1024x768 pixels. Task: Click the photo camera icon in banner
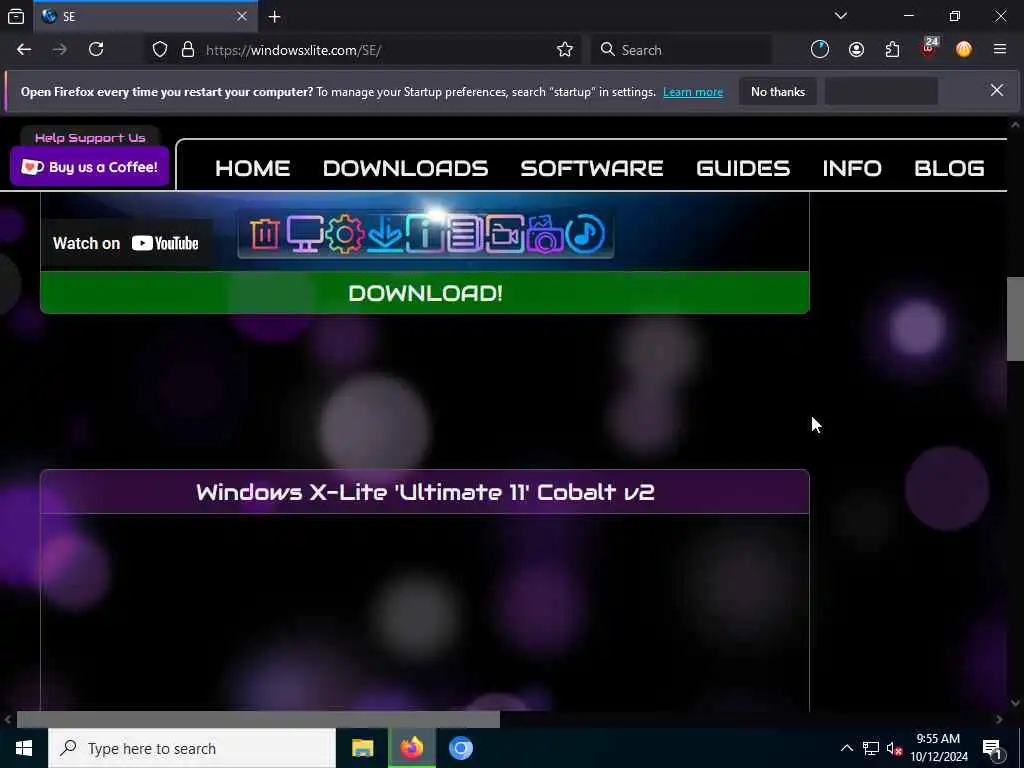point(545,234)
